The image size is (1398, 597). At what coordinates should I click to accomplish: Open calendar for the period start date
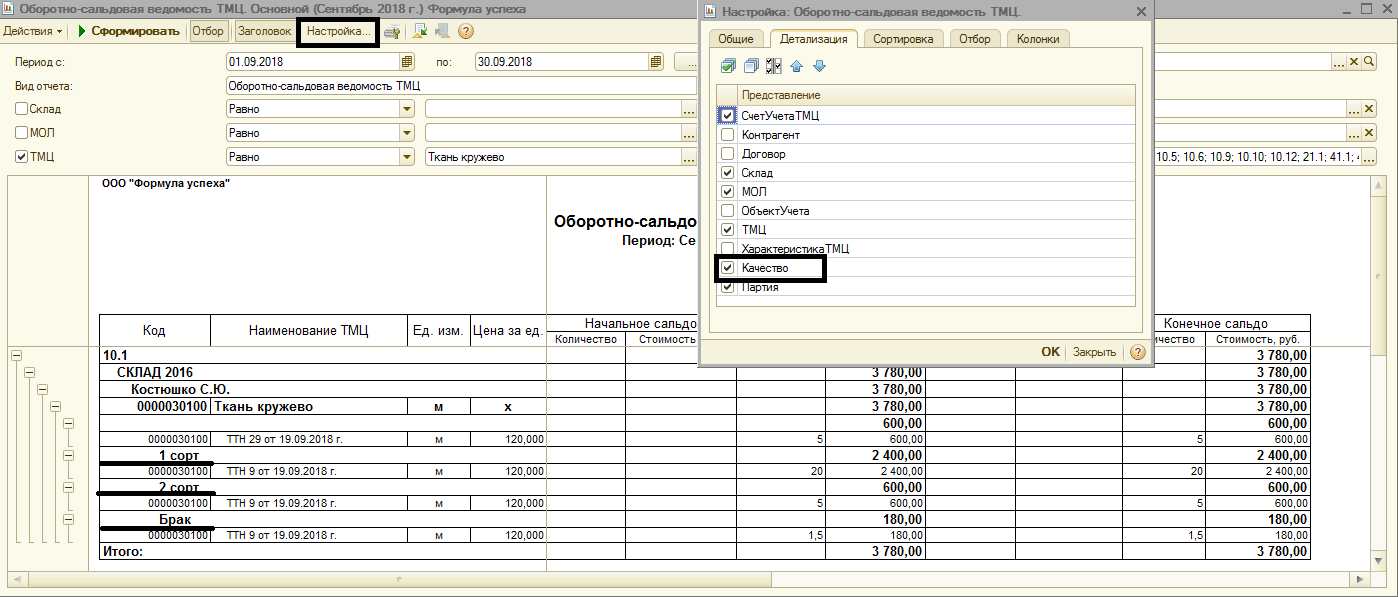click(407, 62)
